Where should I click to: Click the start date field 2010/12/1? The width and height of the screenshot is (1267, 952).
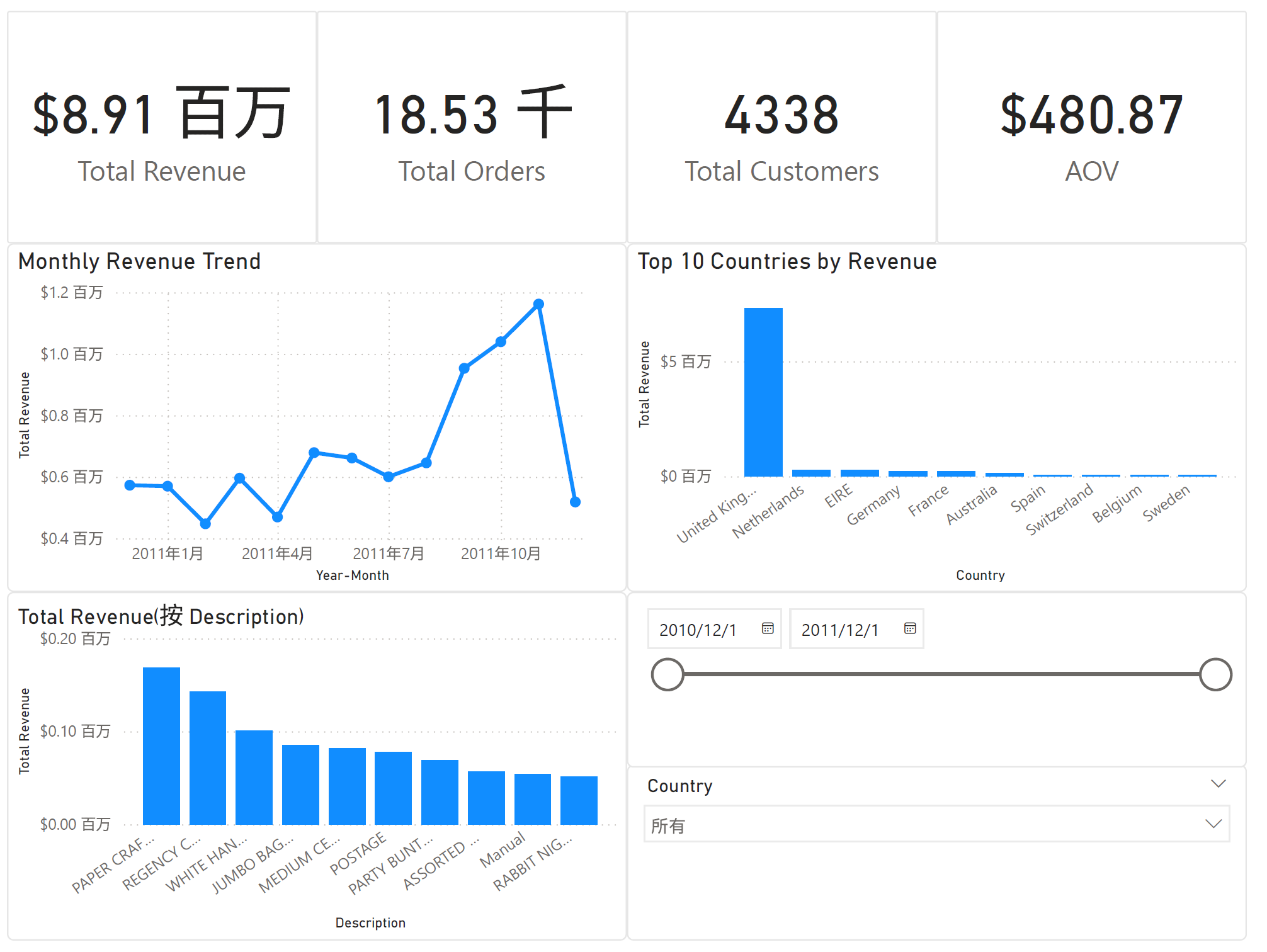(714, 629)
